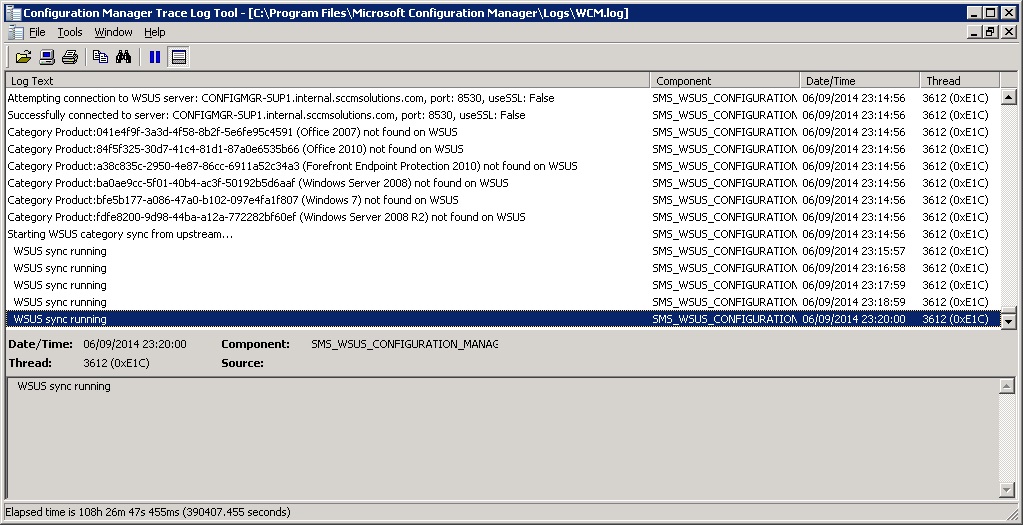Click the Component column header
The image size is (1023, 525).
(x=726, y=81)
